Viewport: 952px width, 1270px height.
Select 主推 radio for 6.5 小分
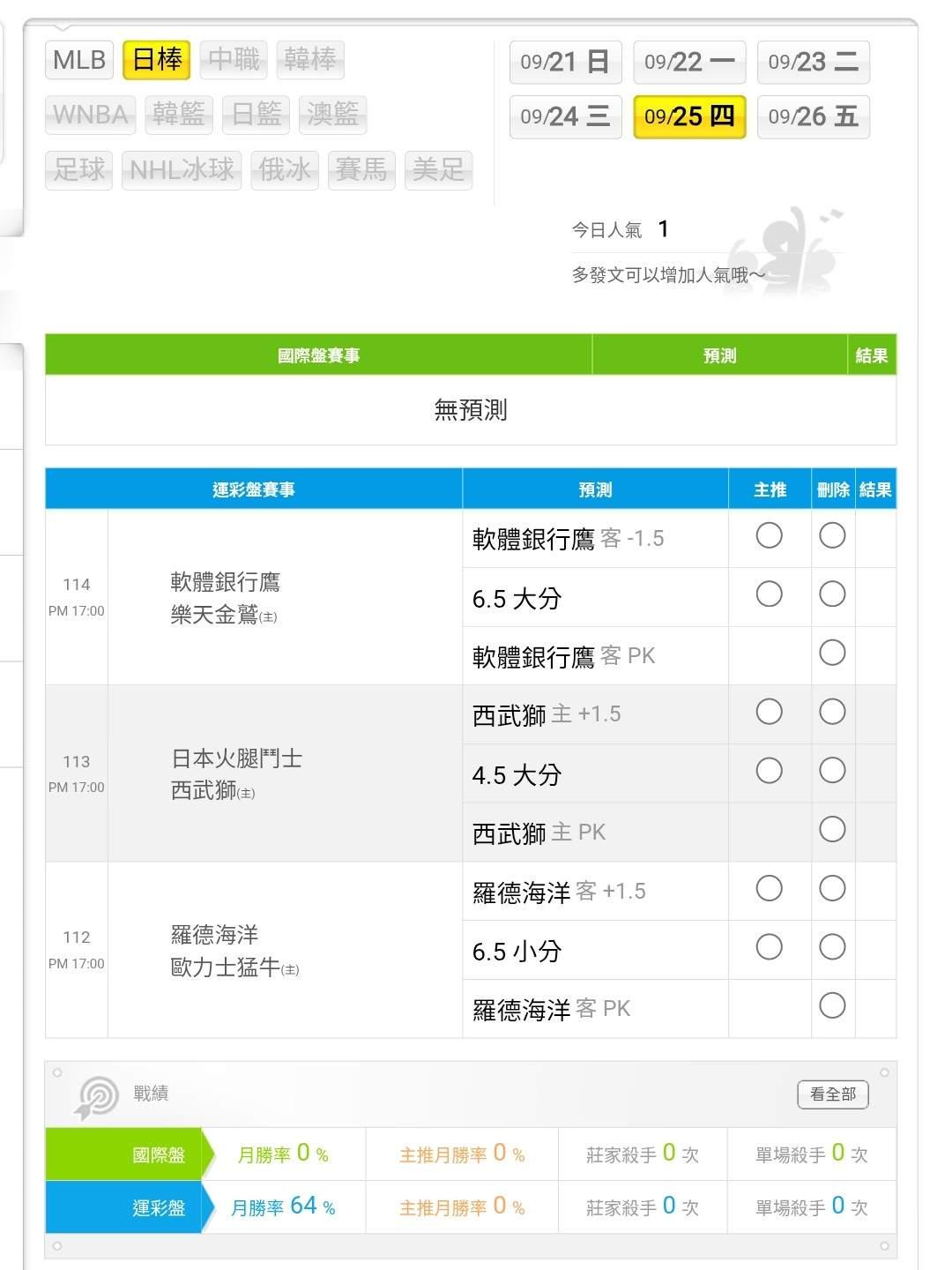[x=769, y=947]
